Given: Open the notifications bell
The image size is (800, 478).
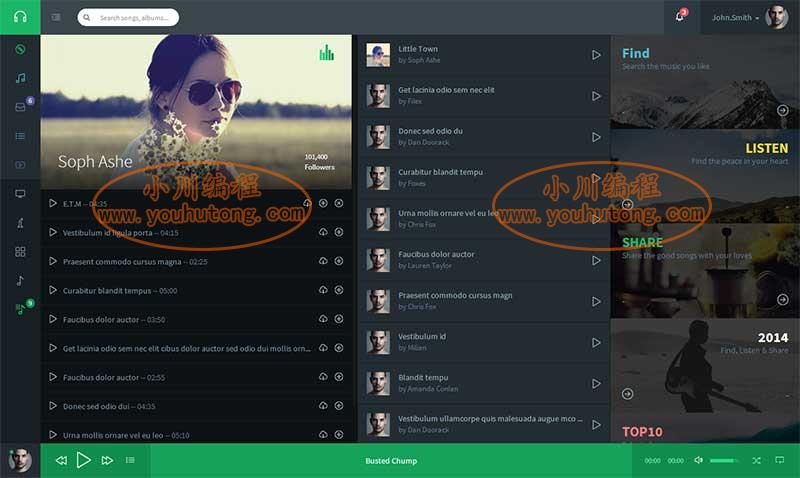Looking at the screenshot, I should tap(679, 17).
